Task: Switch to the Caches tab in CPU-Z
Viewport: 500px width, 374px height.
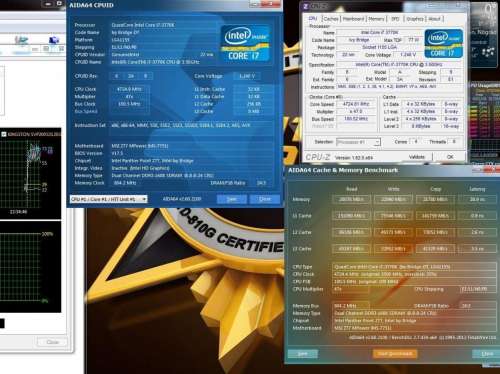Action: click(331, 19)
